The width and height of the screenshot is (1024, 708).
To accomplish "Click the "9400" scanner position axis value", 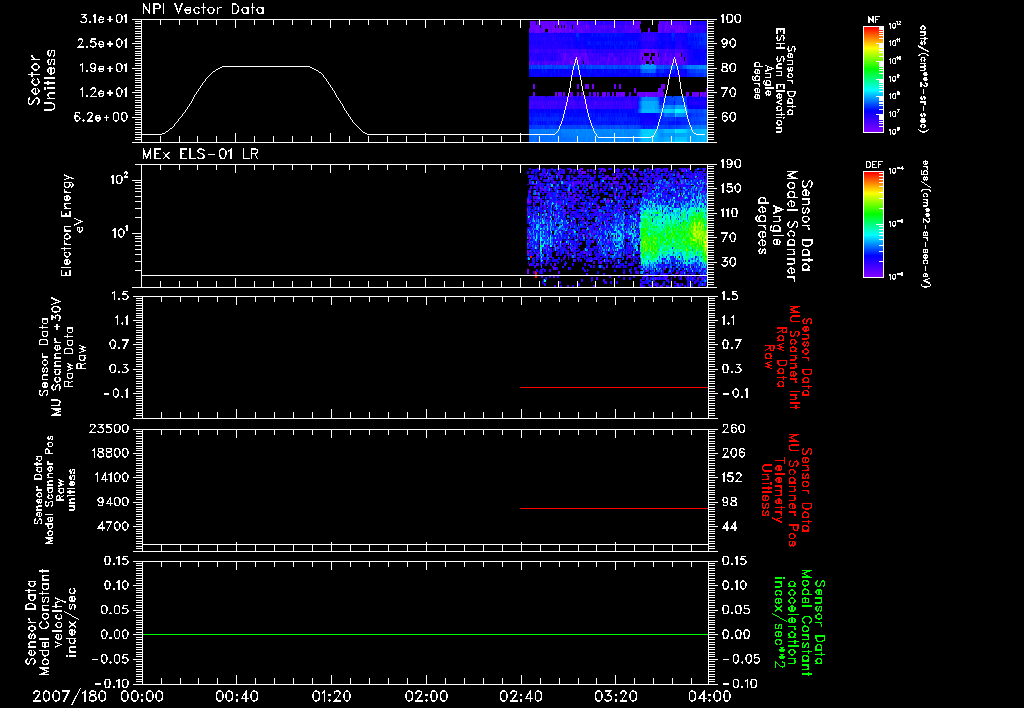I will pyautogui.click(x=114, y=502).
